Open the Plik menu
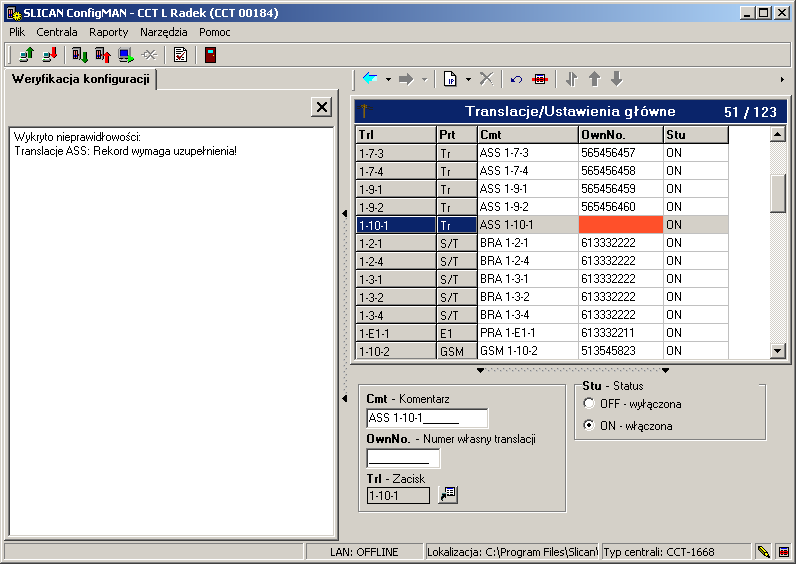The image size is (796, 564). click(17, 32)
